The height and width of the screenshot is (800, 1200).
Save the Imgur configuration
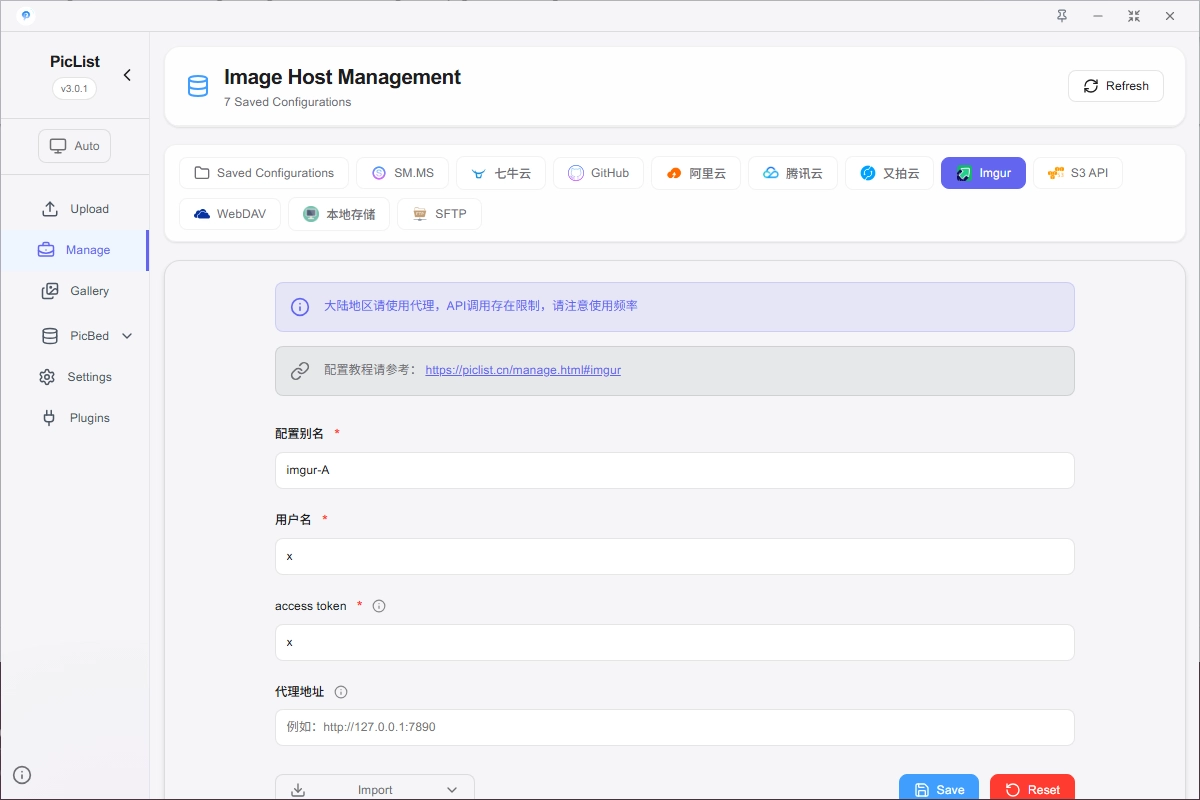click(940, 788)
